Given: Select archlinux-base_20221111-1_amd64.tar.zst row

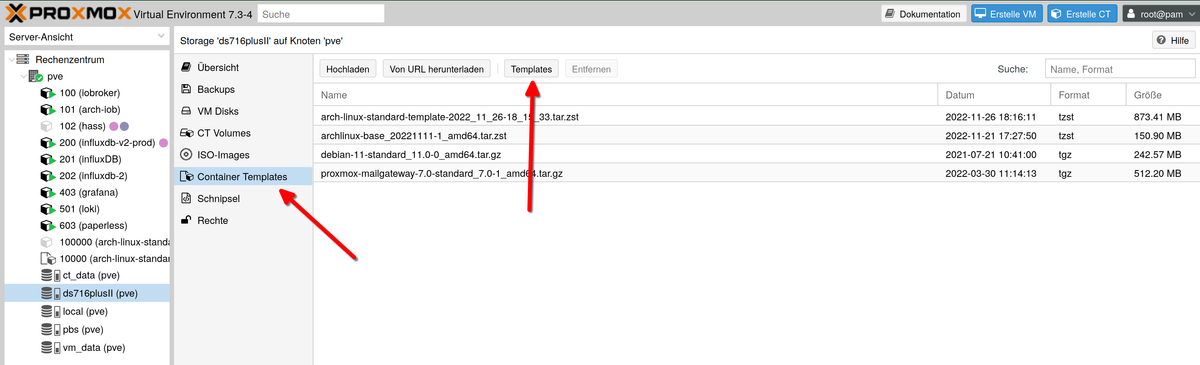Looking at the screenshot, I should tap(757, 135).
